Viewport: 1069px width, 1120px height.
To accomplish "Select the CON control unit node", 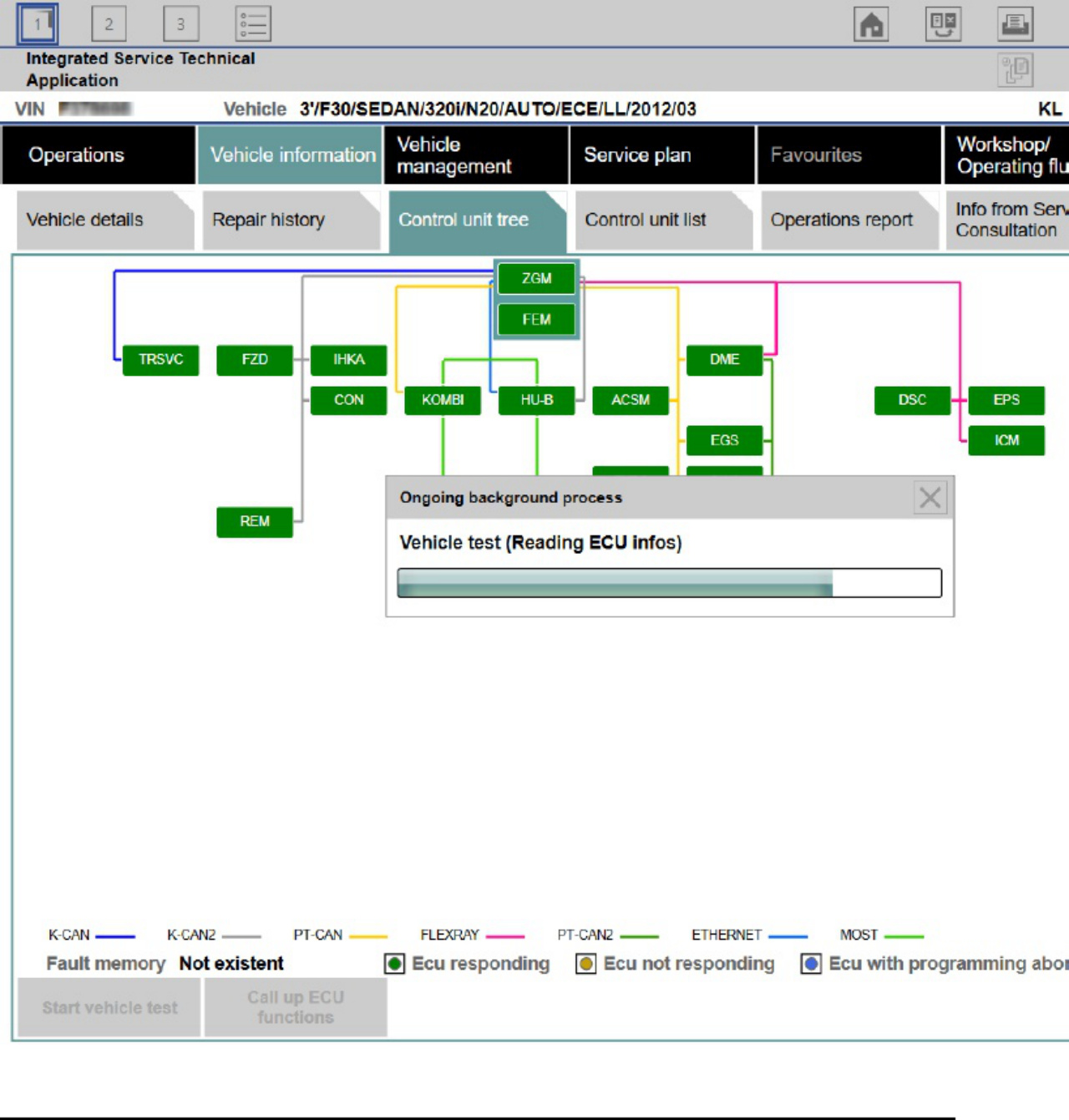I will pos(349,400).
